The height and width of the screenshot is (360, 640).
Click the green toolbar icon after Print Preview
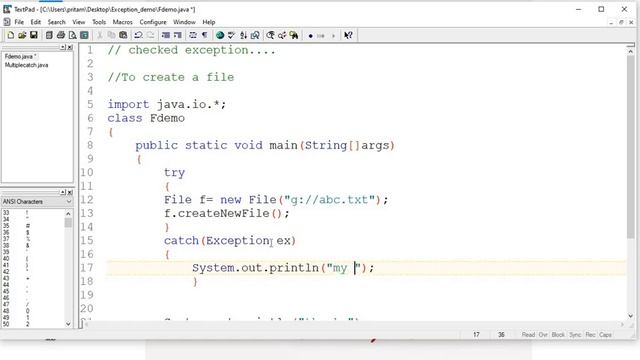point(84,36)
